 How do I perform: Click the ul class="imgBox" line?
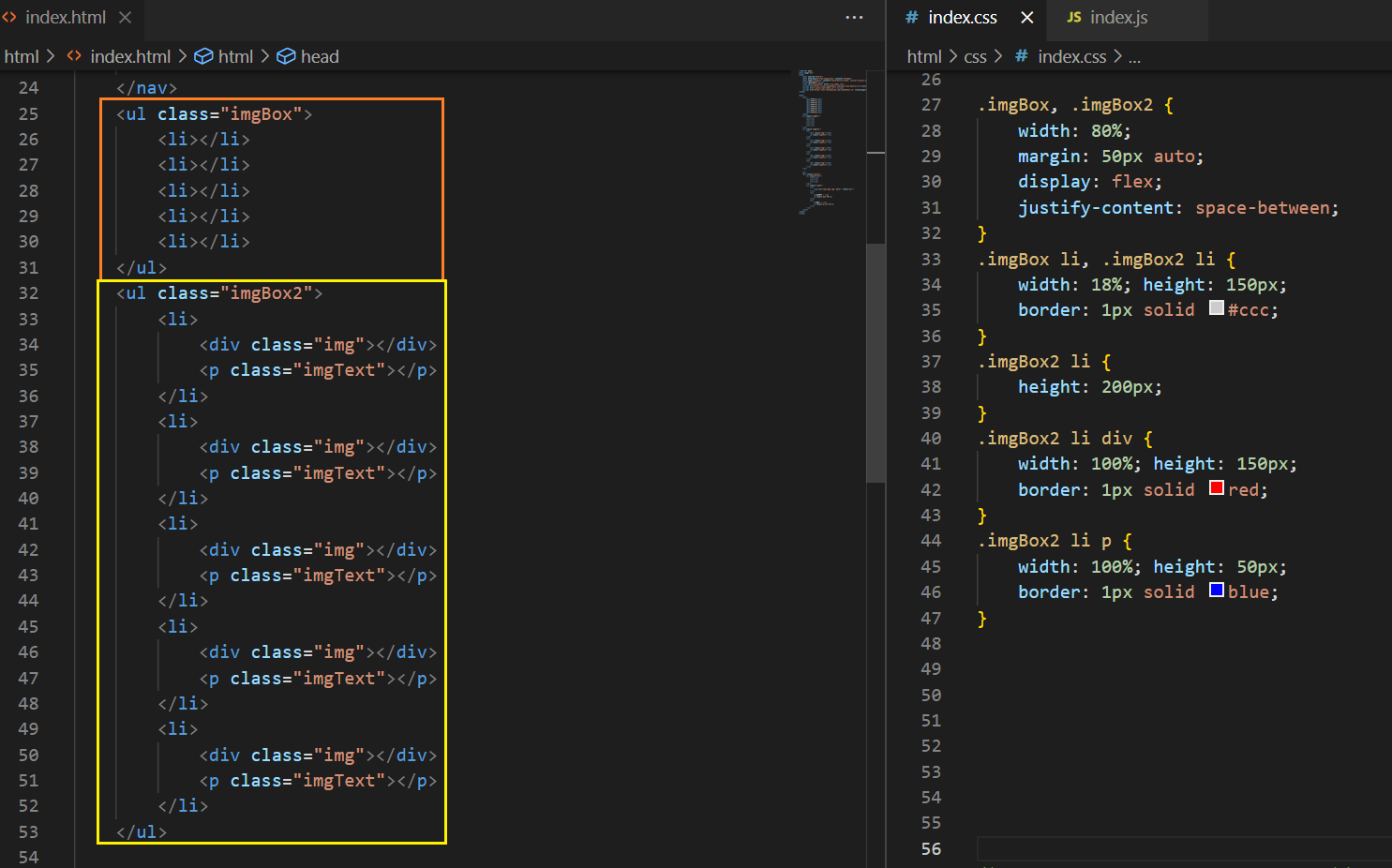coord(214,113)
